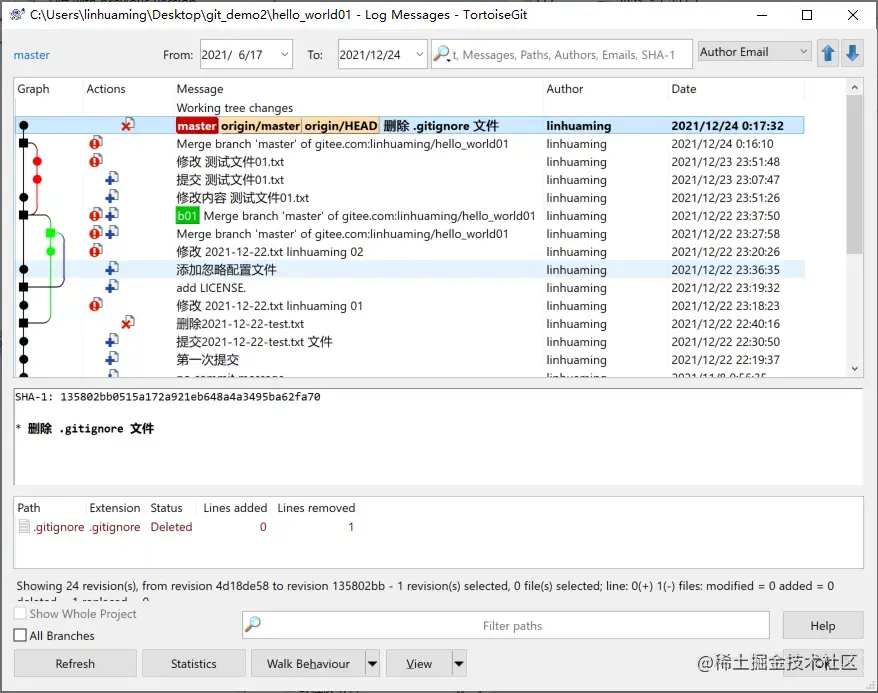Click modified icon for linhuaming 01 commit
The height and width of the screenshot is (693, 878).
(96, 305)
